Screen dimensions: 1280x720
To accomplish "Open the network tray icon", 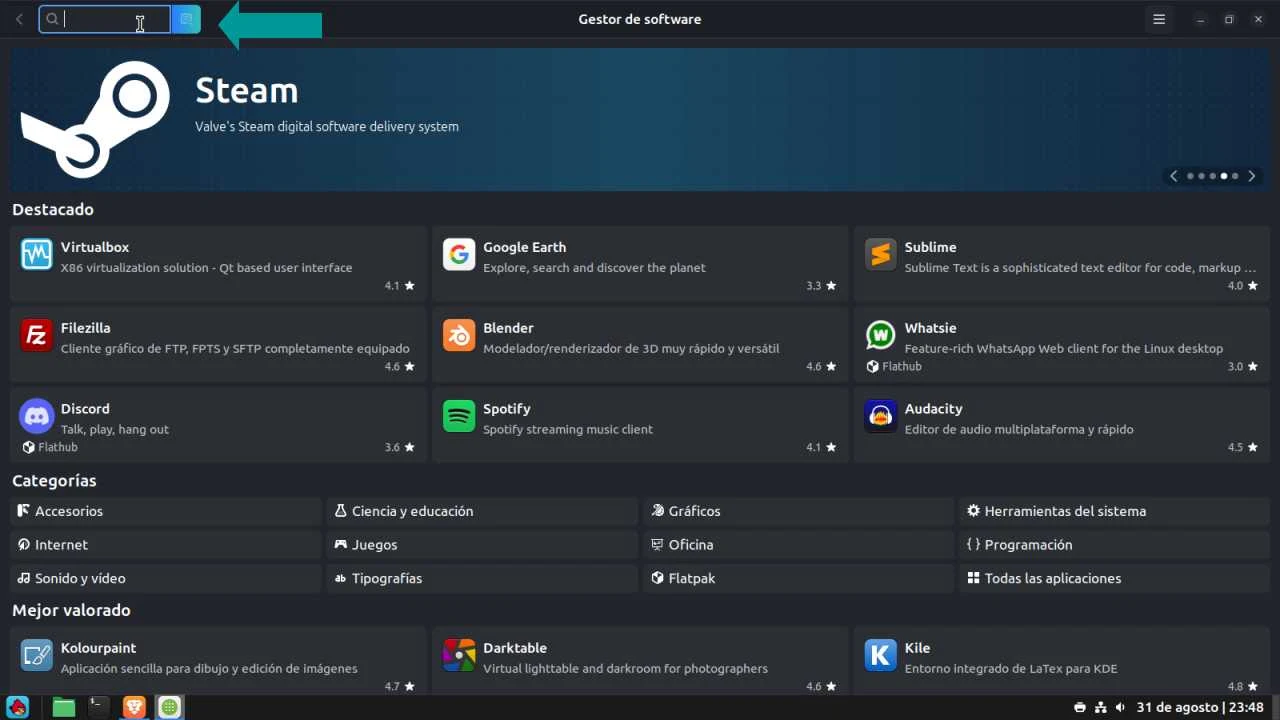I will (1100, 707).
